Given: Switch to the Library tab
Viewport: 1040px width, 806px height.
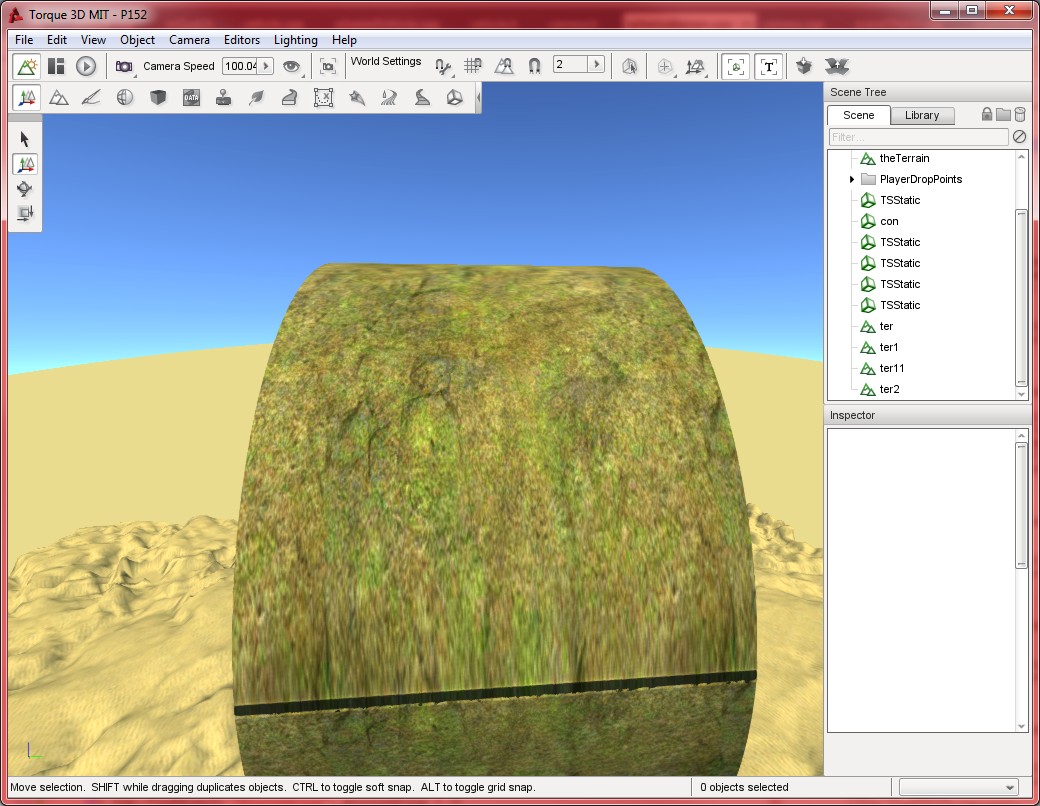Looking at the screenshot, I should point(921,116).
